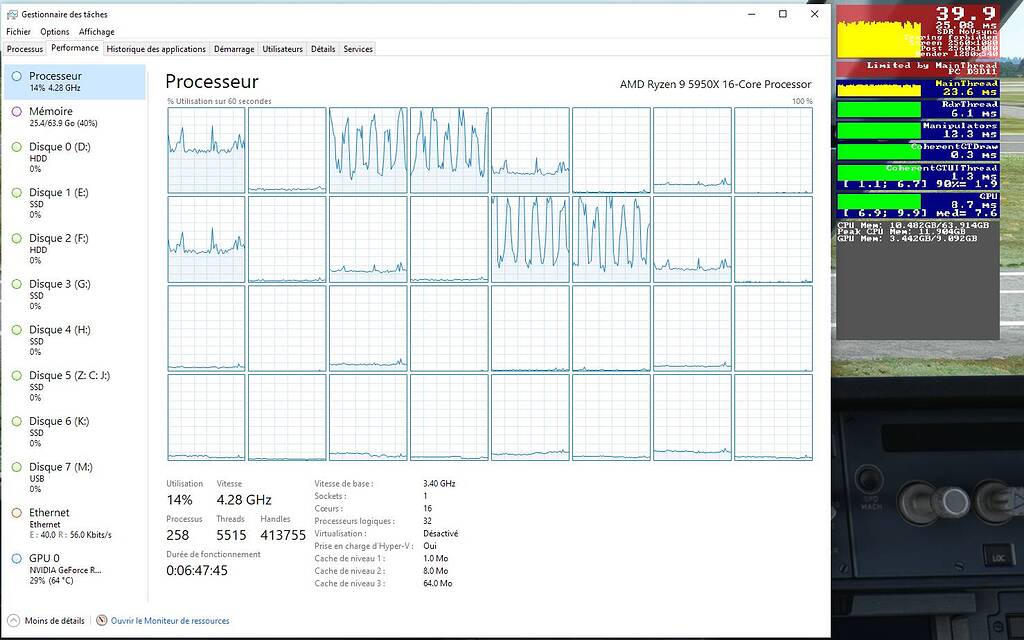Switch to the Processus tab
1024x640 pixels.
coord(24,48)
